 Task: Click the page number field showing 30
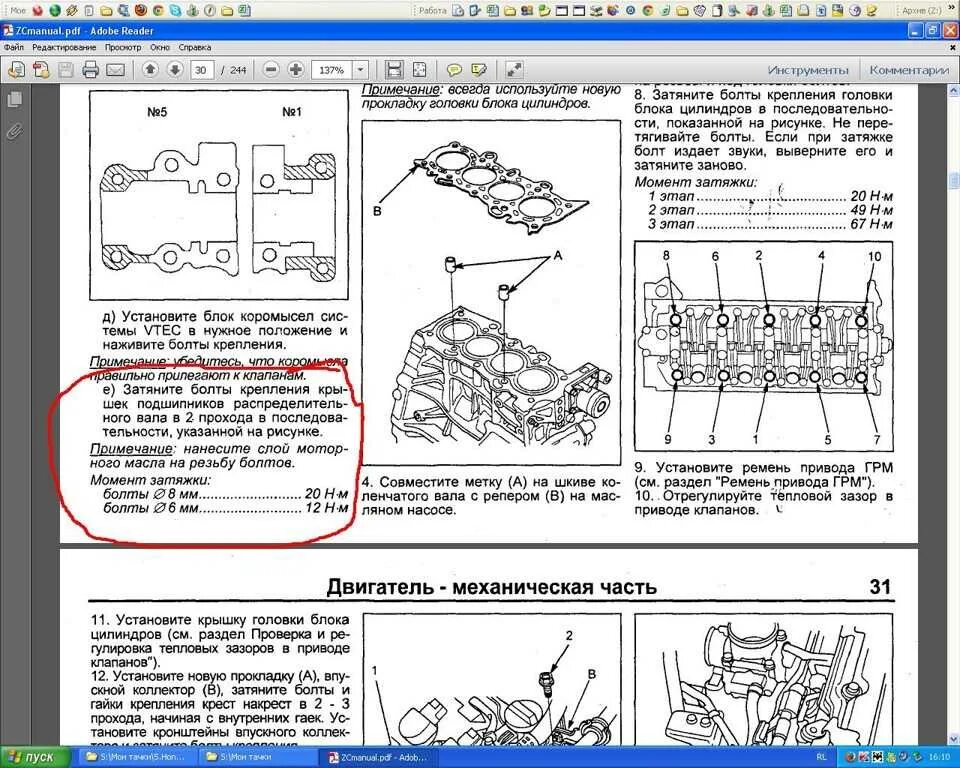pos(201,70)
